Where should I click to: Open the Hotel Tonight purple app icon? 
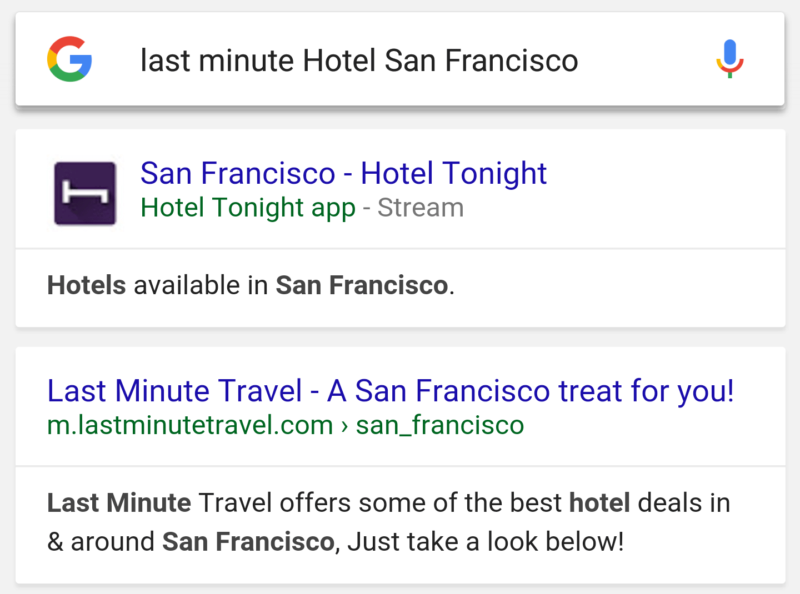pos(85,192)
